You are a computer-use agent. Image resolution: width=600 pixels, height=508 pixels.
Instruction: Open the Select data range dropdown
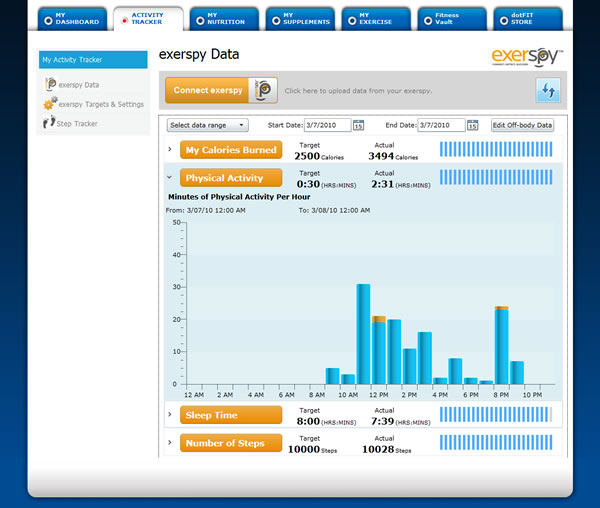pyautogui.click(x=208, y=125)
